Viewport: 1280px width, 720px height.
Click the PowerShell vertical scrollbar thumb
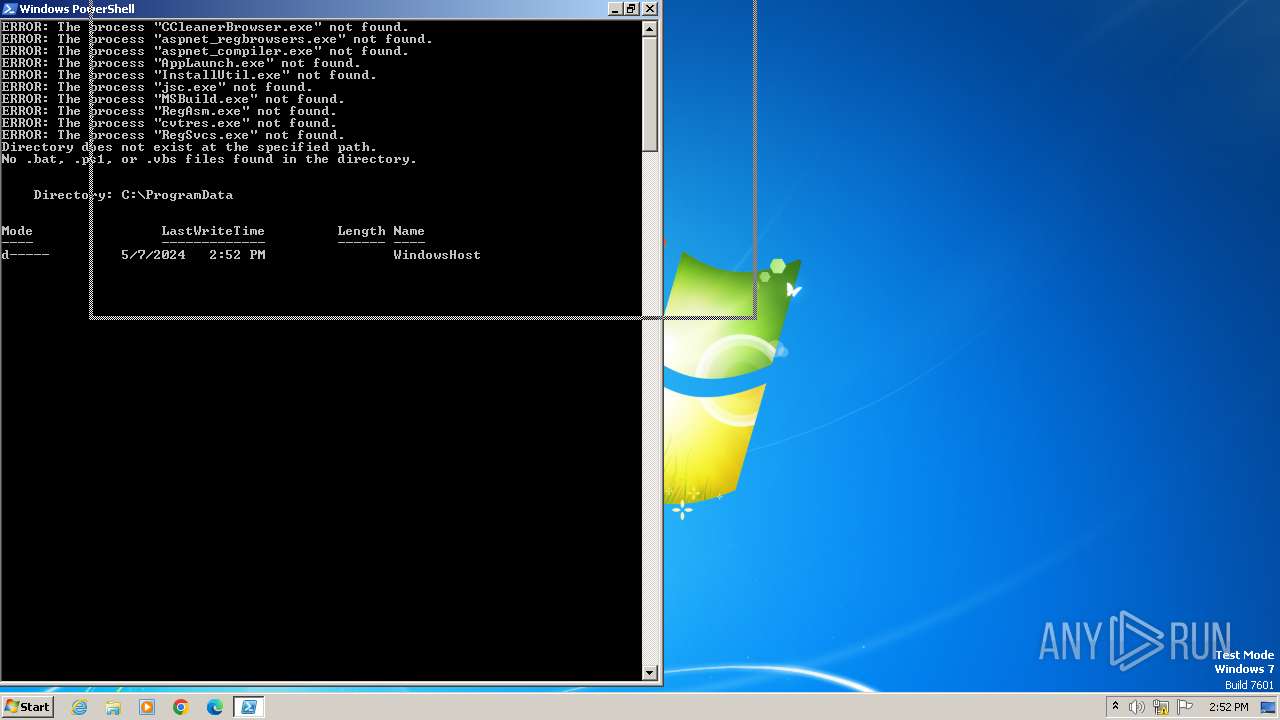click(650, 95)
